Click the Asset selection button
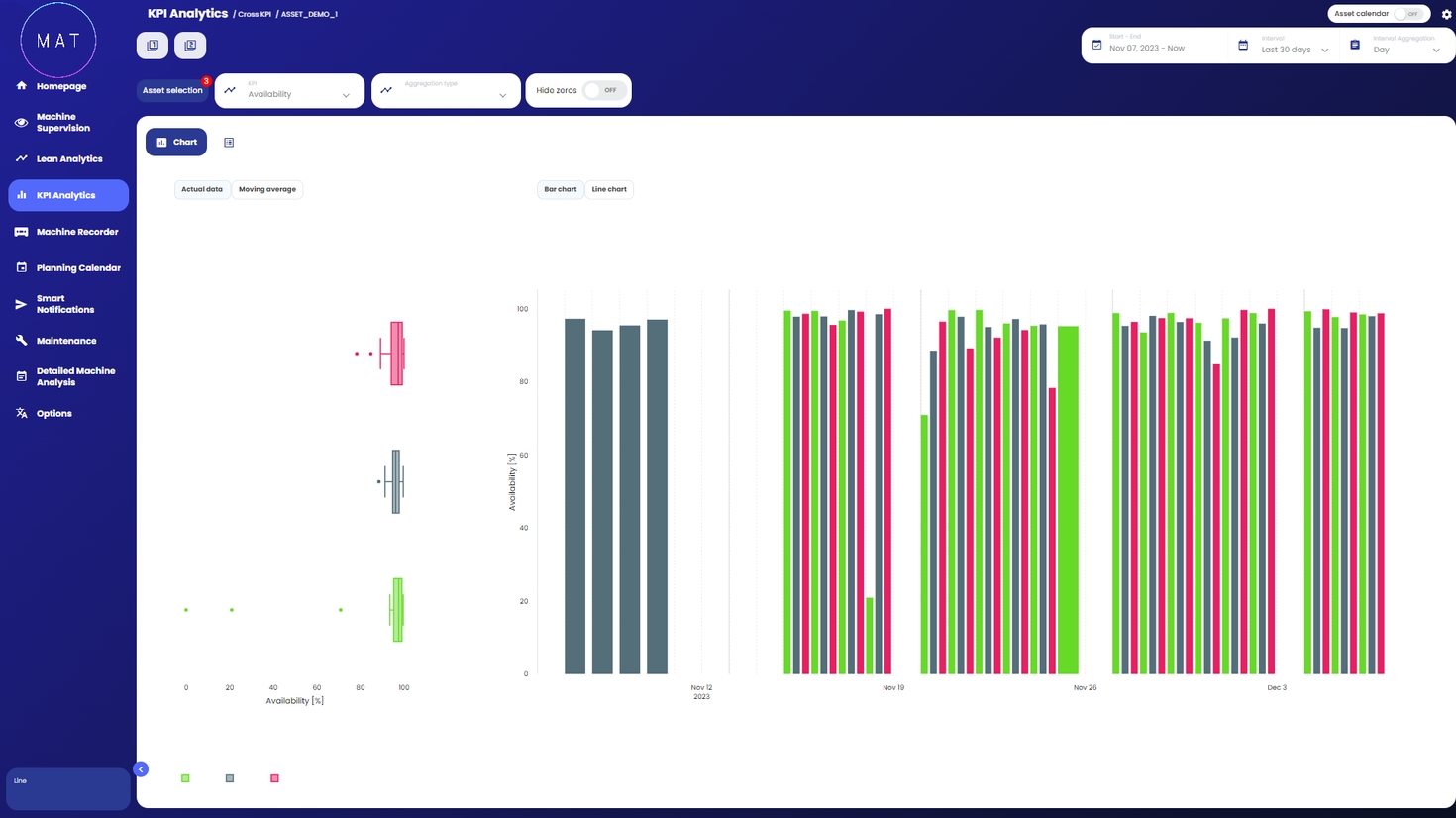This screenshot has width=1456, height=818. point(172,91)
